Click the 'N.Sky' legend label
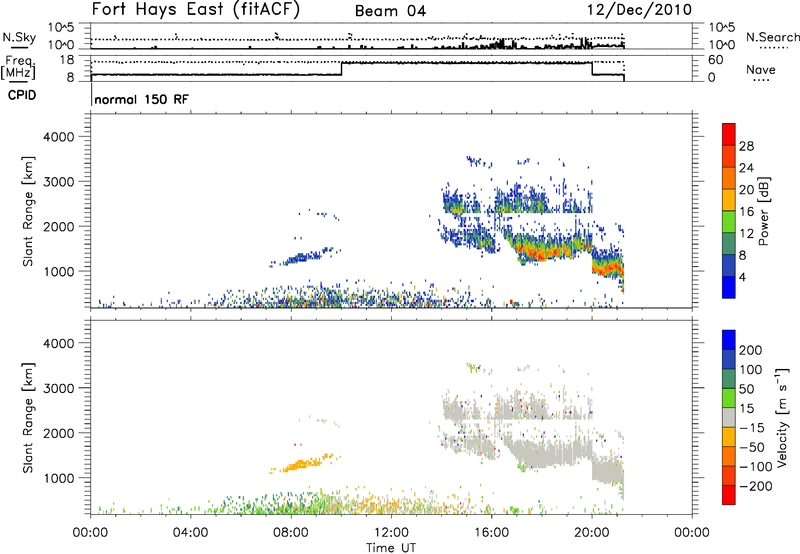The image size is (800, 554). point(19,37)
